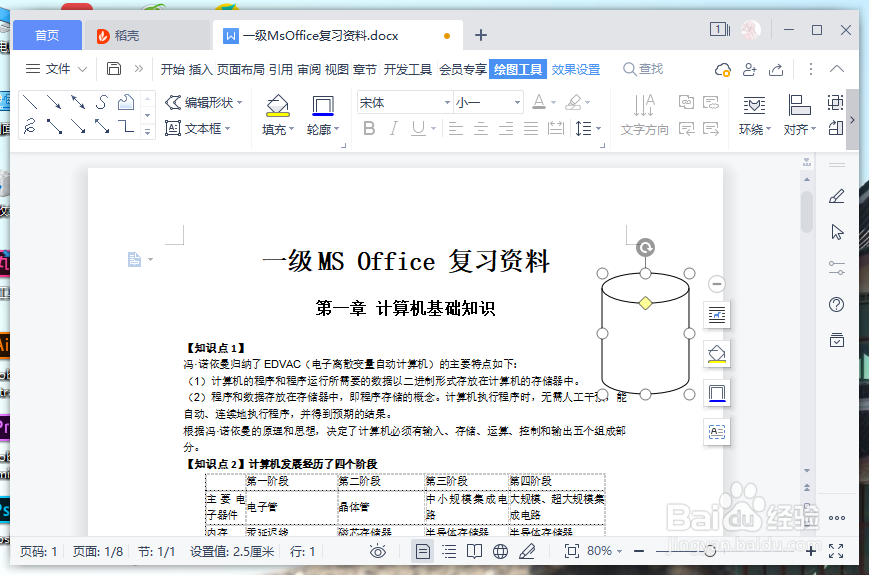Click the Align (对齐) objects icon
The image size is (869, 575).
click(799, 105)
